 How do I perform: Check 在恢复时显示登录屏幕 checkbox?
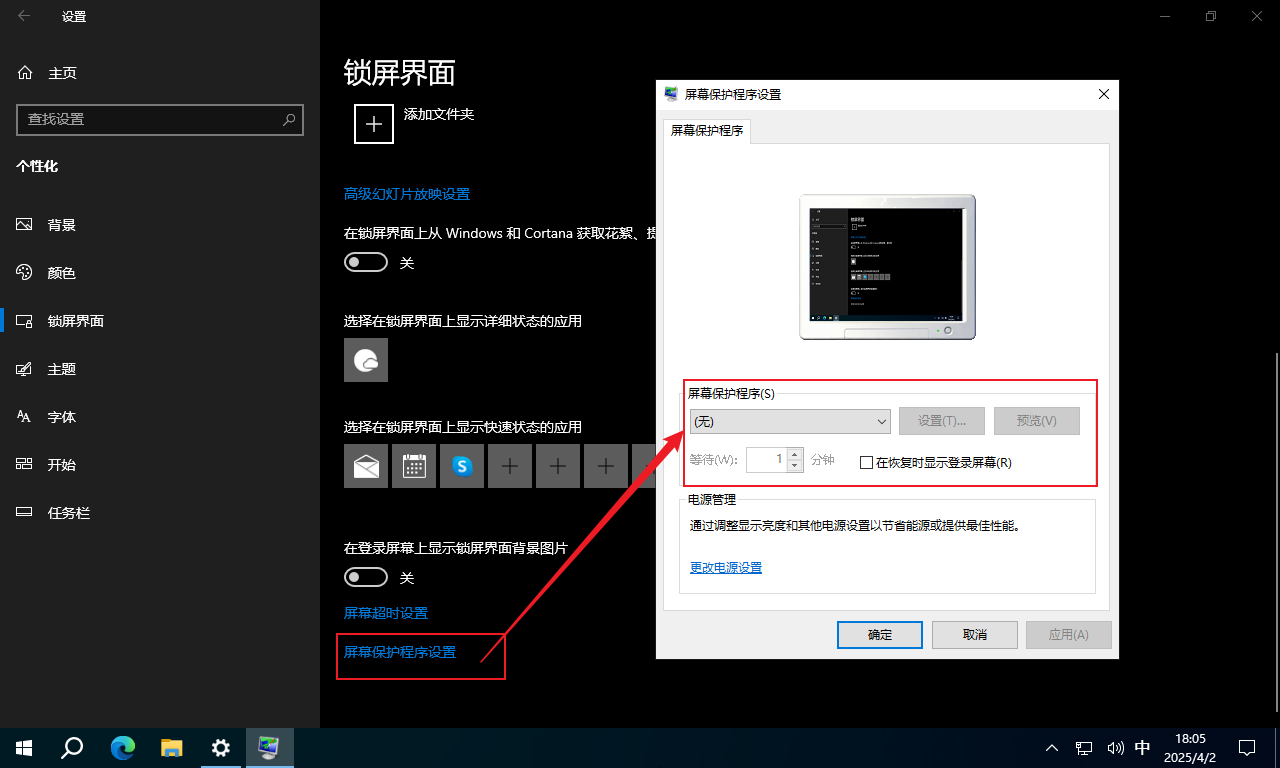[867, 462]
